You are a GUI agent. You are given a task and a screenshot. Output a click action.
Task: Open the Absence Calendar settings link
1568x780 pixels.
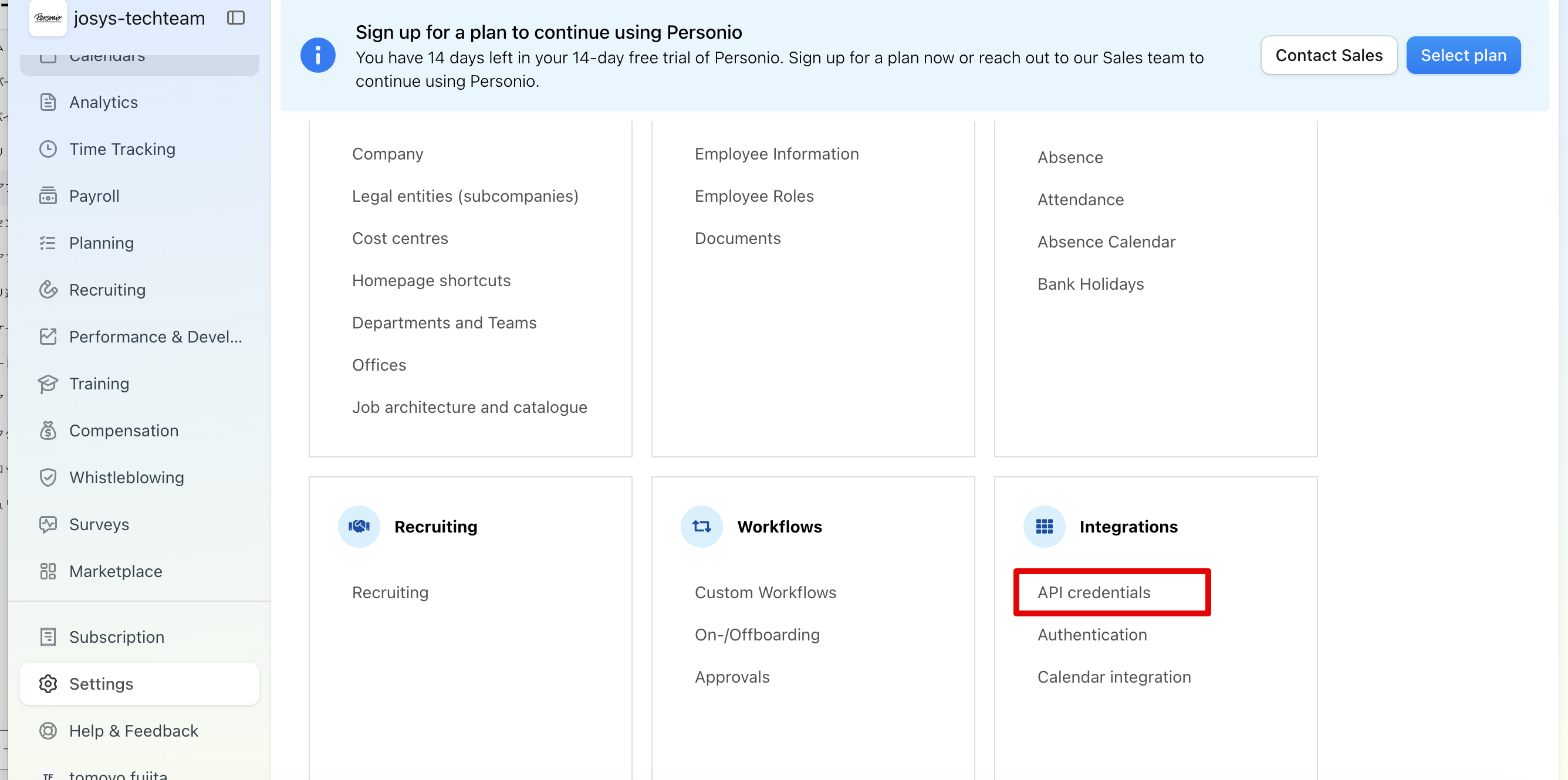(1106, 242)
